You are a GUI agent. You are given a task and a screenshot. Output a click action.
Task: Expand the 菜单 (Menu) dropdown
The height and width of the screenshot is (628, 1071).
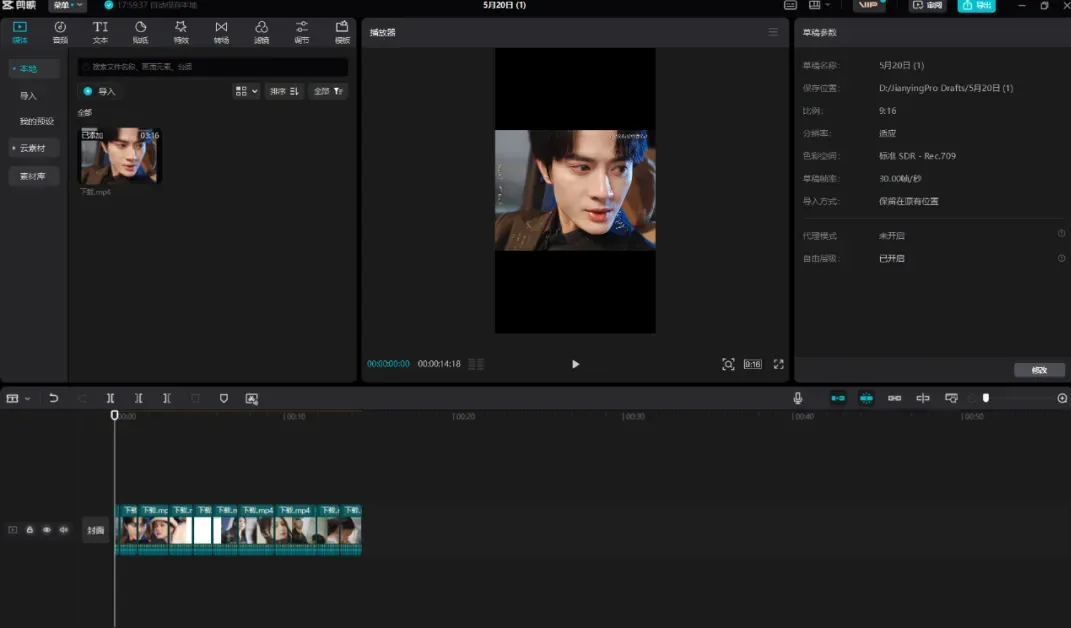click(x=68, y=6)
